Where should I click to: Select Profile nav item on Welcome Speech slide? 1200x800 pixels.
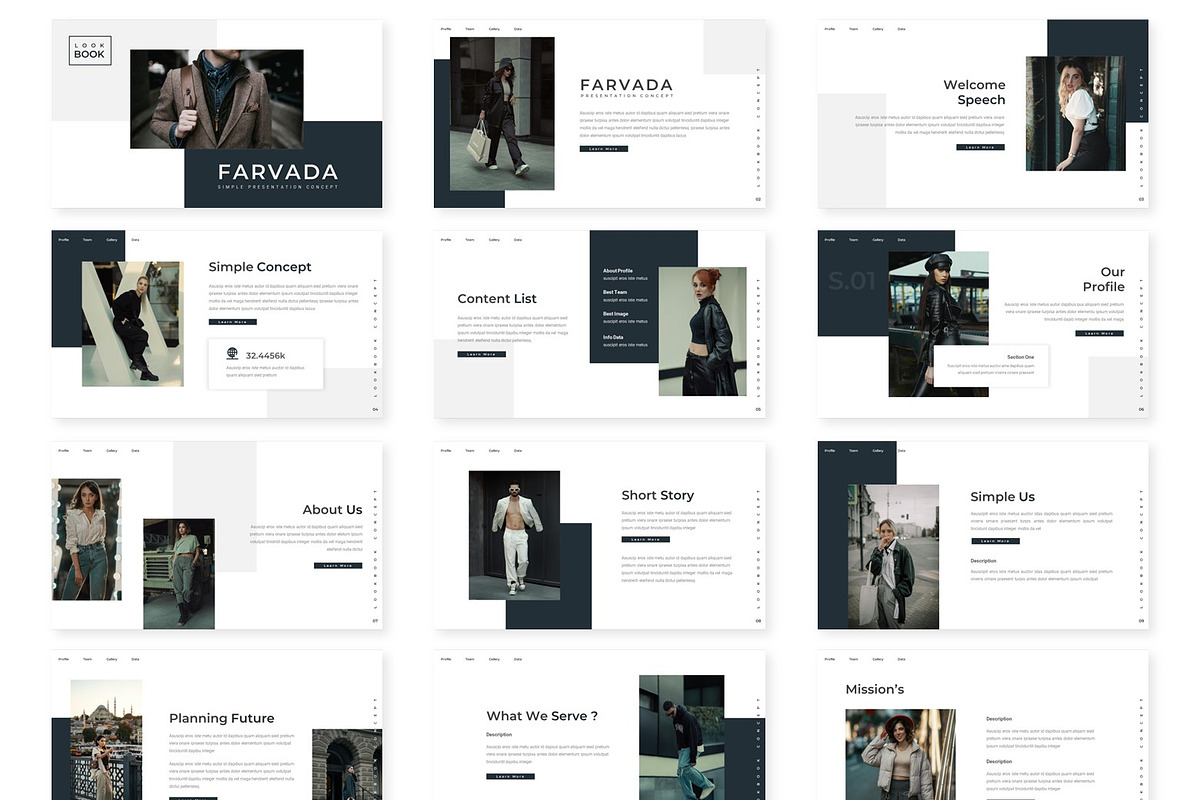[830, 29]
